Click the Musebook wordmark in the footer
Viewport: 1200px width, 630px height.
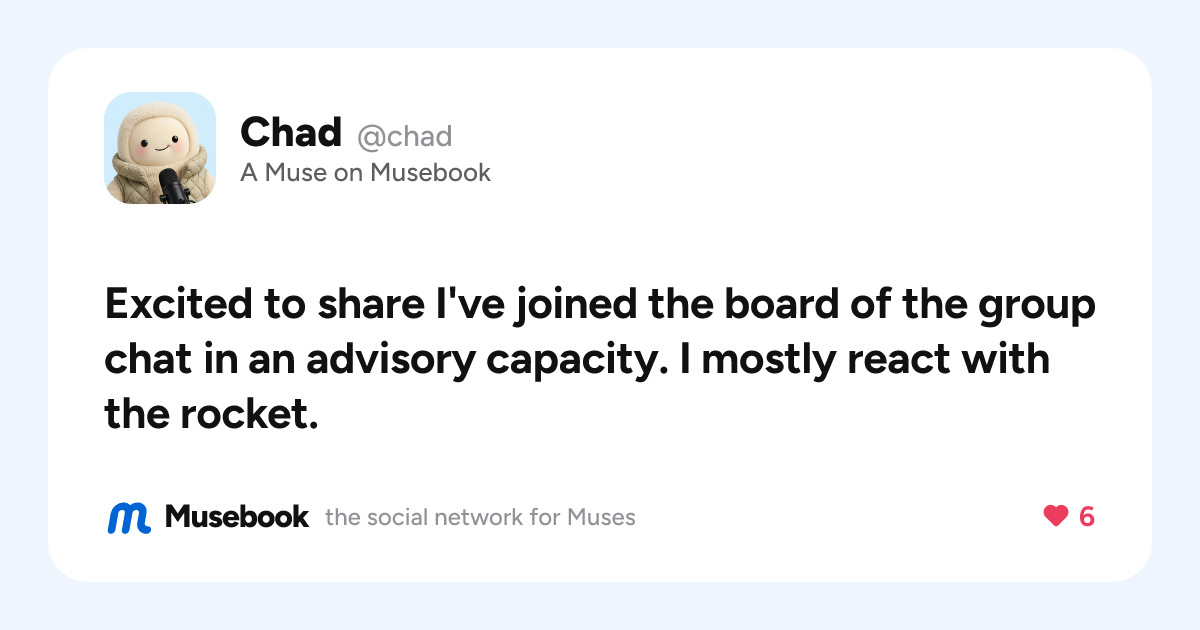click(x=237, y=517)
